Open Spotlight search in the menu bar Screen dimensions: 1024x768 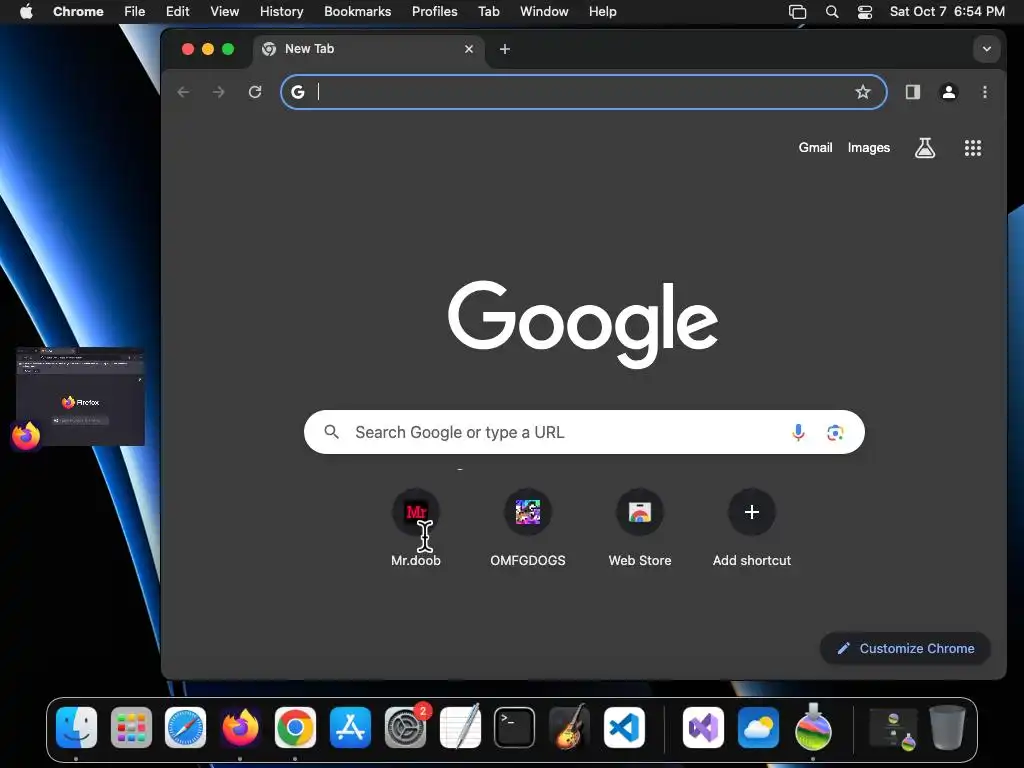tap(831, 12)
